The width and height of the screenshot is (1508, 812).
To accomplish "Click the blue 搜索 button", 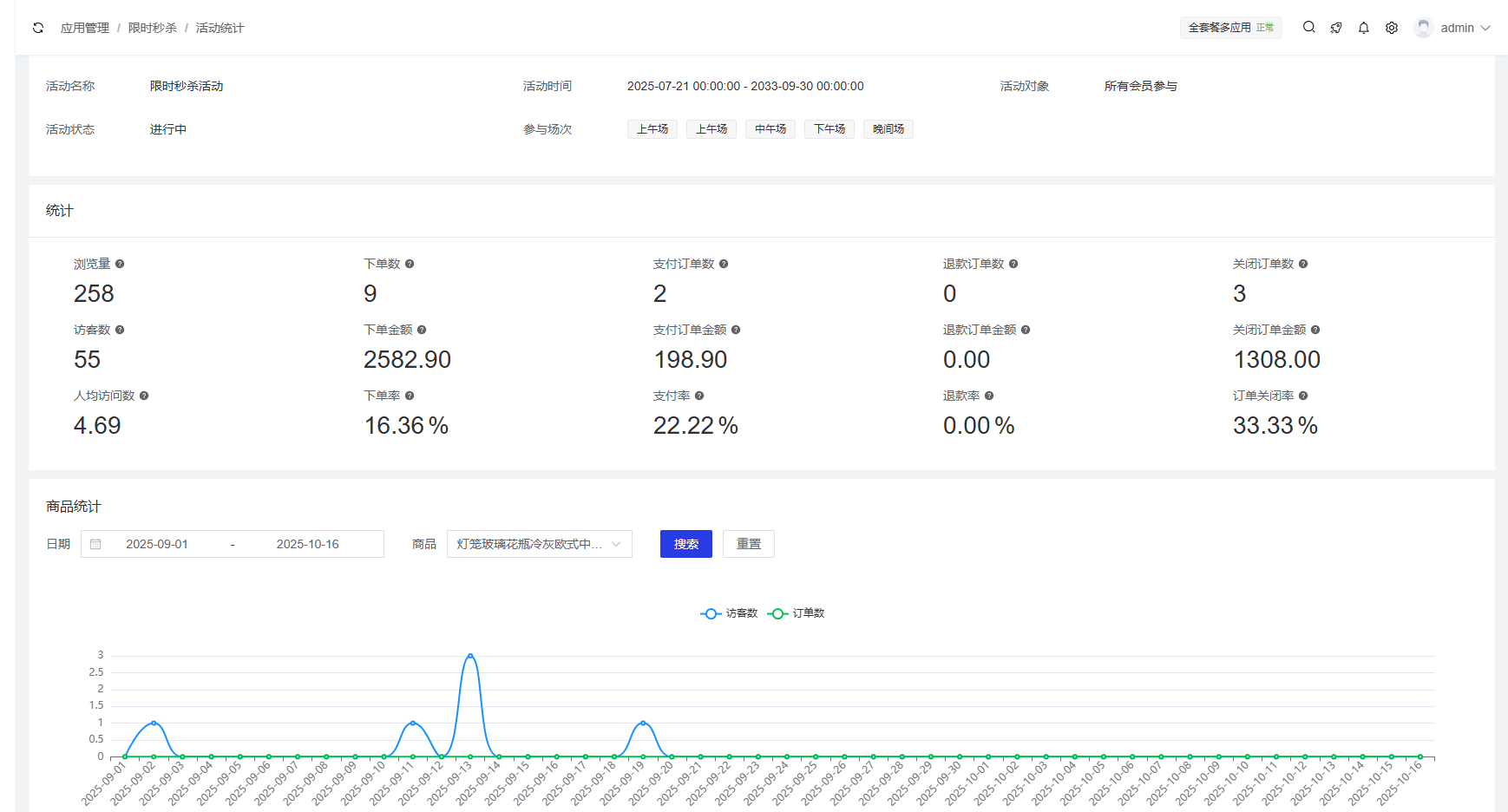I will [685, 544].
